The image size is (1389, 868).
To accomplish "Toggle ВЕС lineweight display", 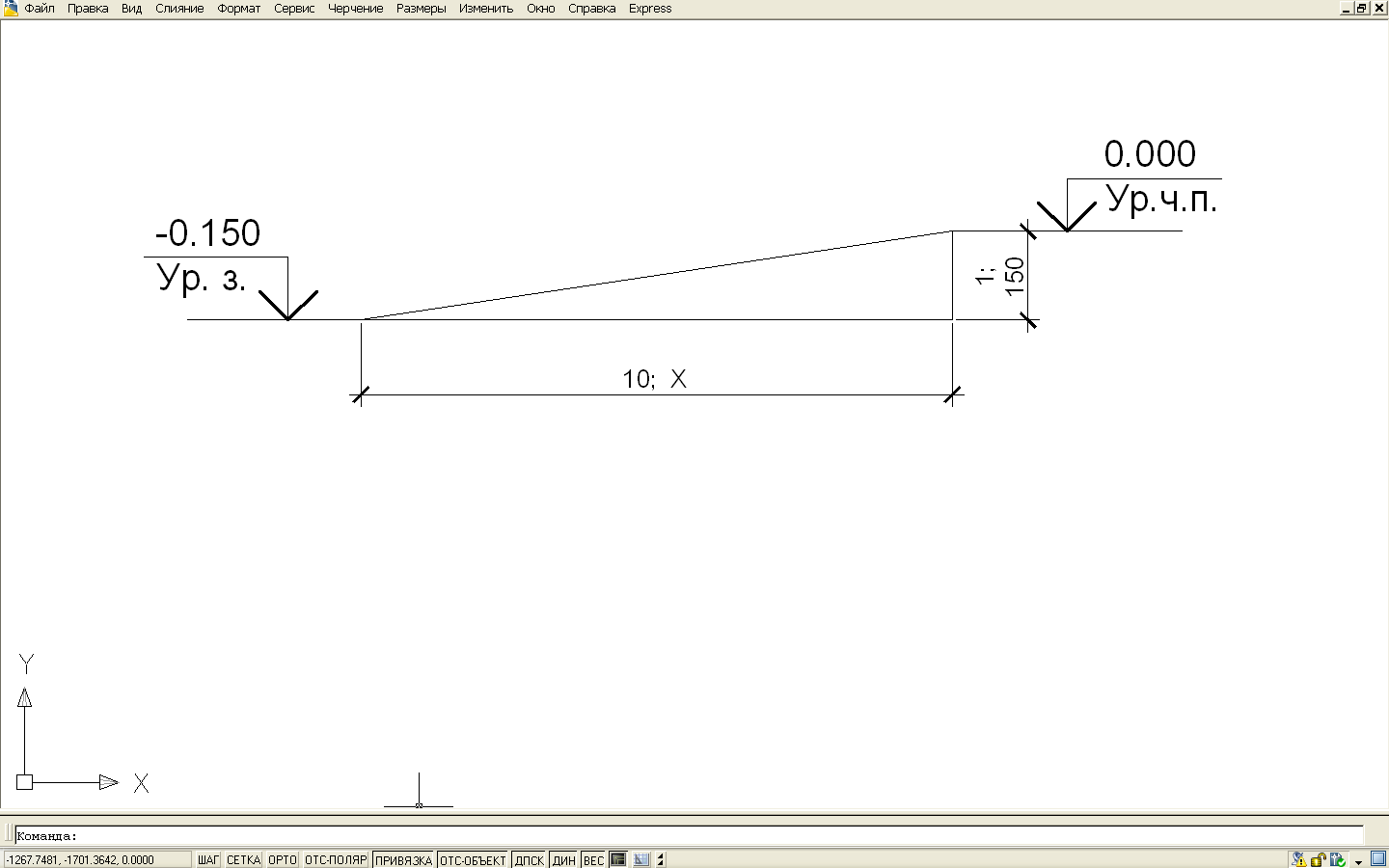I will 594,860.
